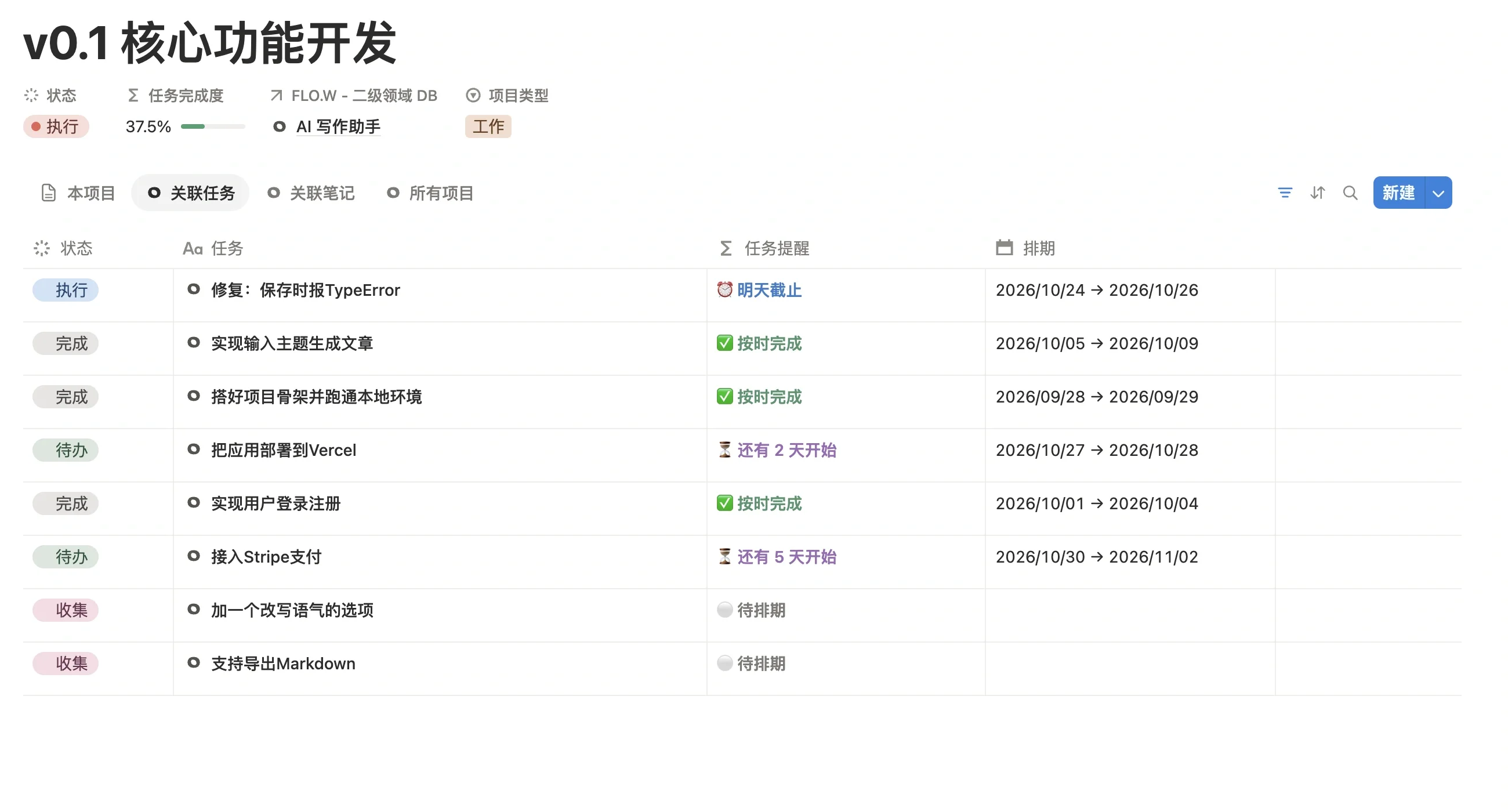Expand the dropdown arrow beside 新建
The height and width of the screenshot is (812, 1508).
(x=1438, y=193)
